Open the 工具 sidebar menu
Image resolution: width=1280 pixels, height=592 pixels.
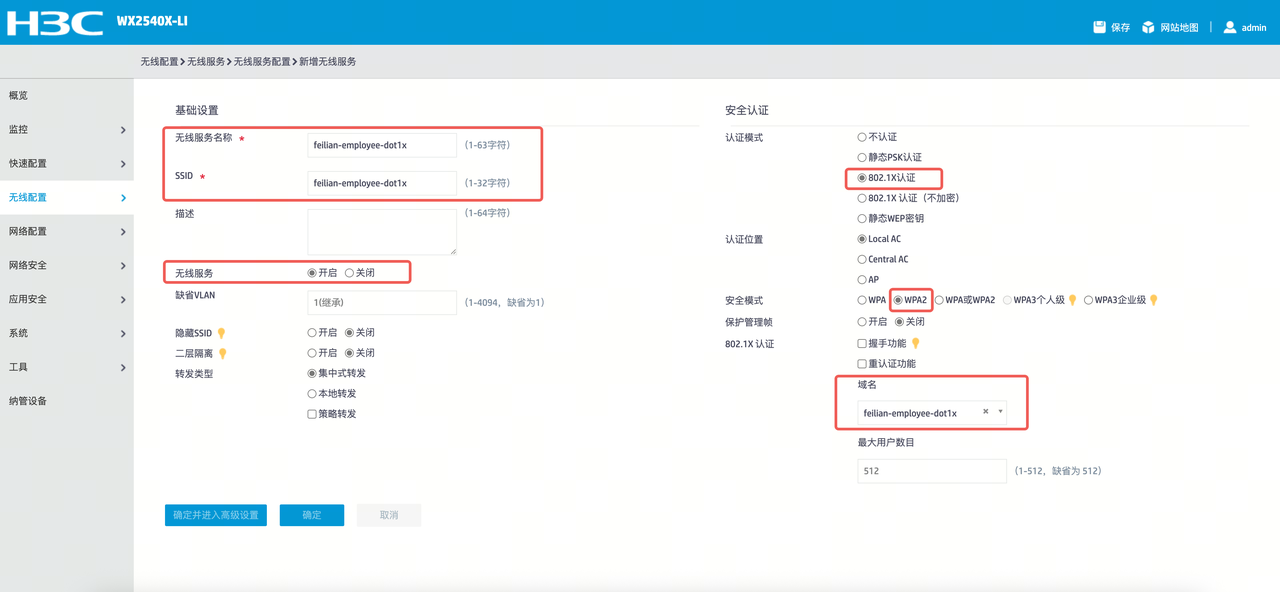click(66, 367)
